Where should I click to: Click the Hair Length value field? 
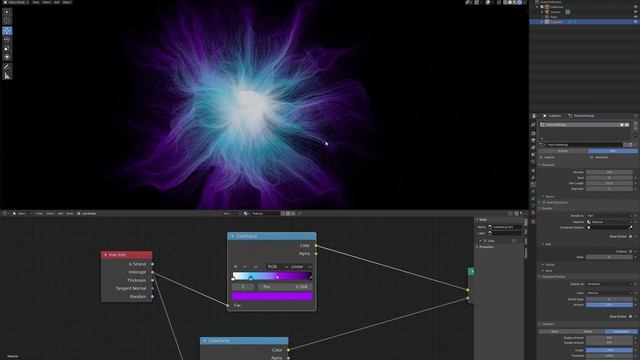609,183
